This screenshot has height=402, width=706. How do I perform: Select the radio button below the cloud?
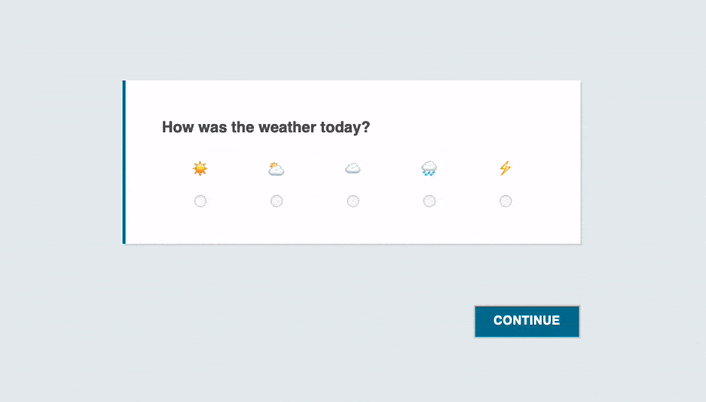(353, 201)
